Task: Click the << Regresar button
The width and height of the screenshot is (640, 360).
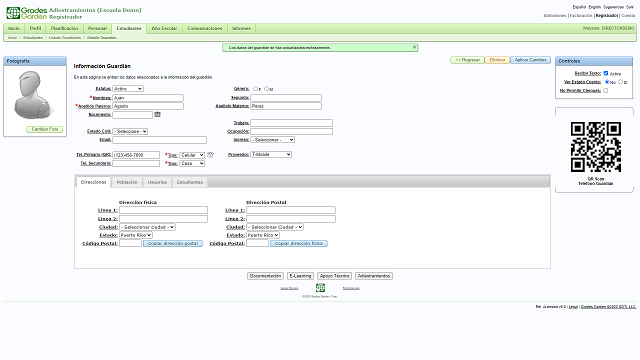Action: point(467,60)
